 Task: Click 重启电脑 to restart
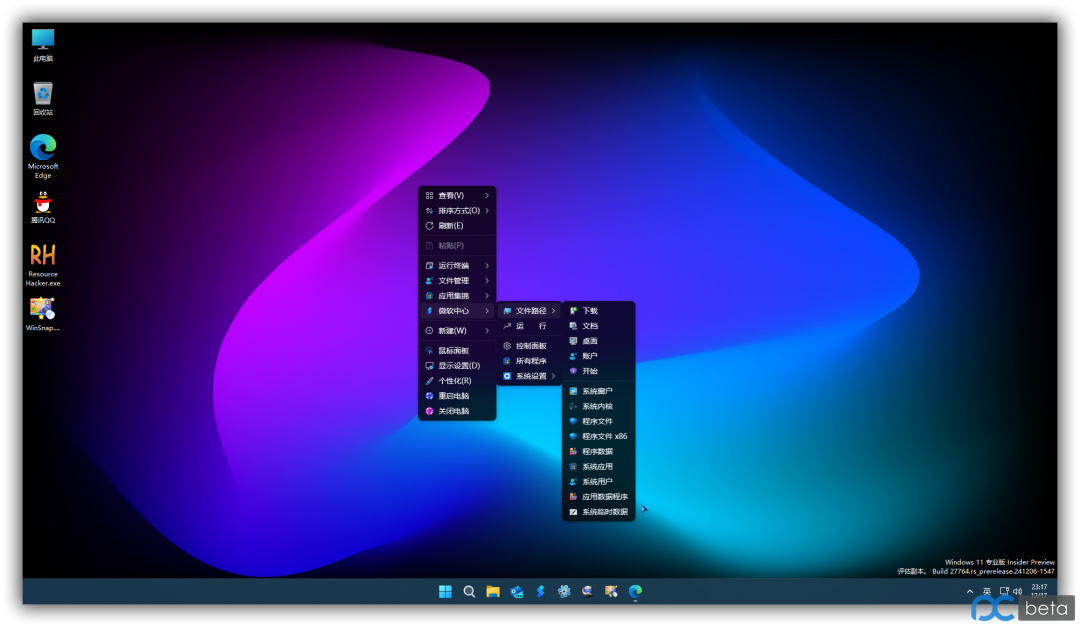coord(453,396)
